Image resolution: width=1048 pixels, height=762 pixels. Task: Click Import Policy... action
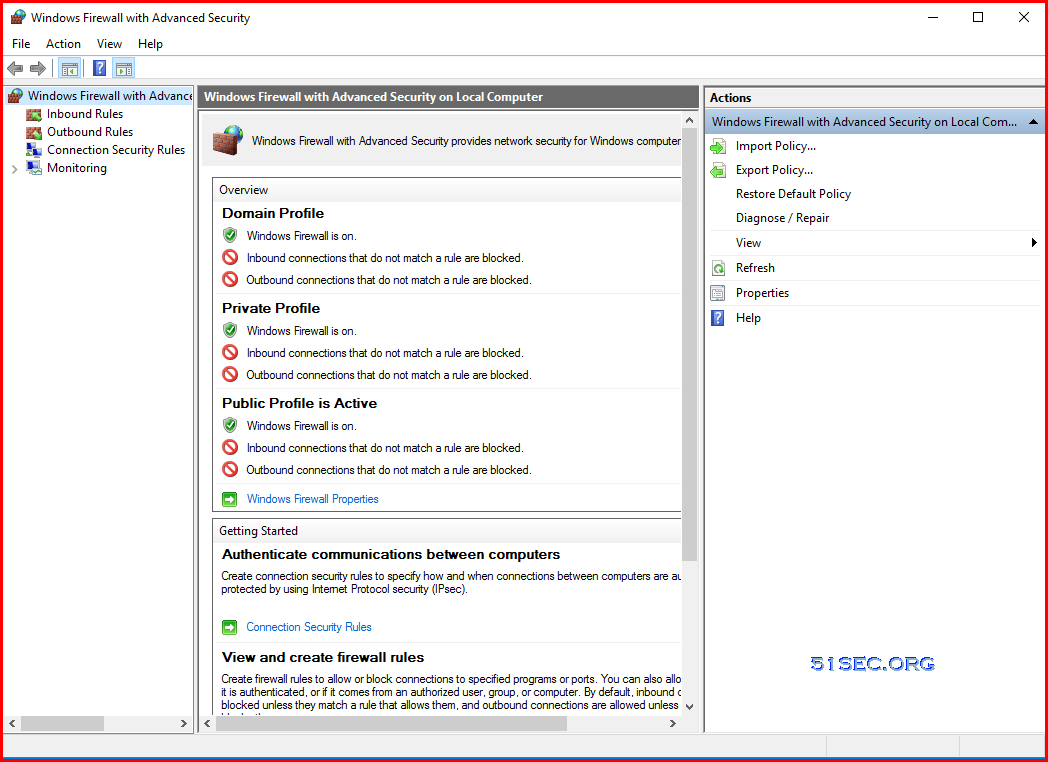click(776, 146)
